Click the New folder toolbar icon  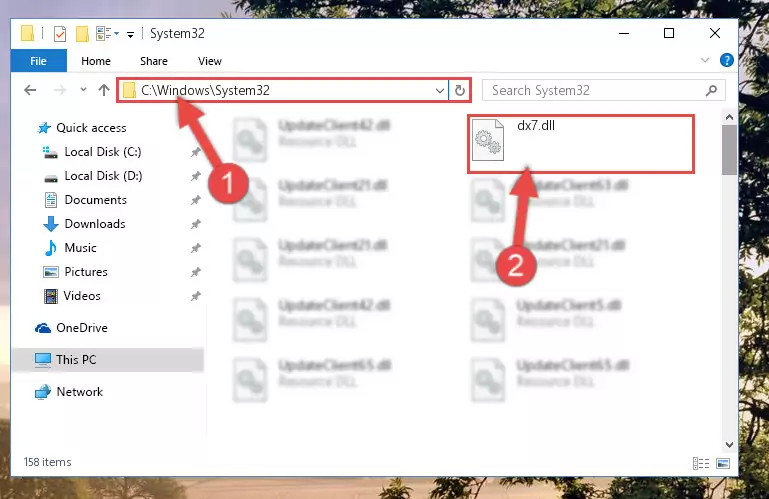(82, 34)
